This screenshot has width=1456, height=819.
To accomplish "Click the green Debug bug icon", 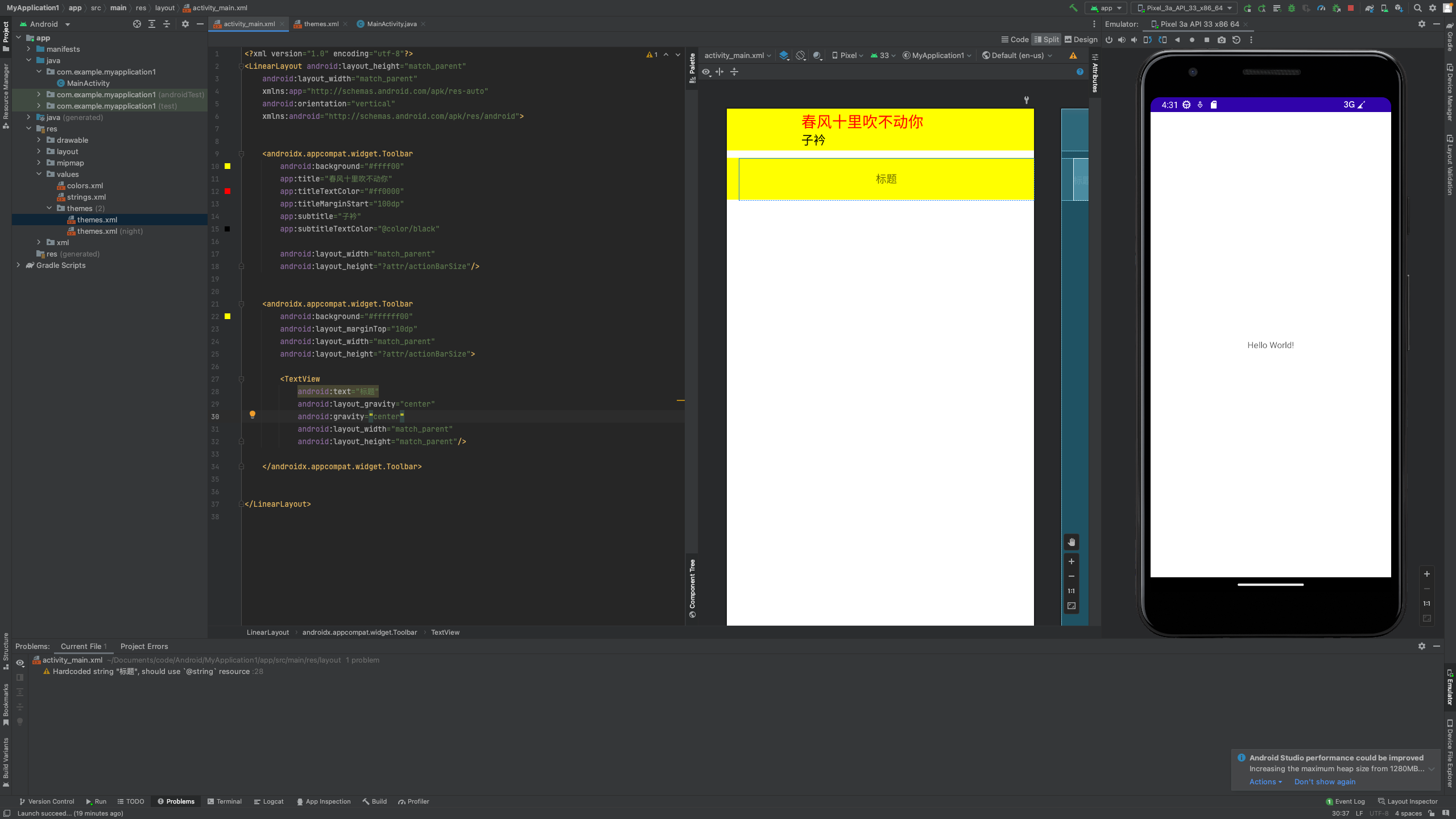I will 1292,8.
